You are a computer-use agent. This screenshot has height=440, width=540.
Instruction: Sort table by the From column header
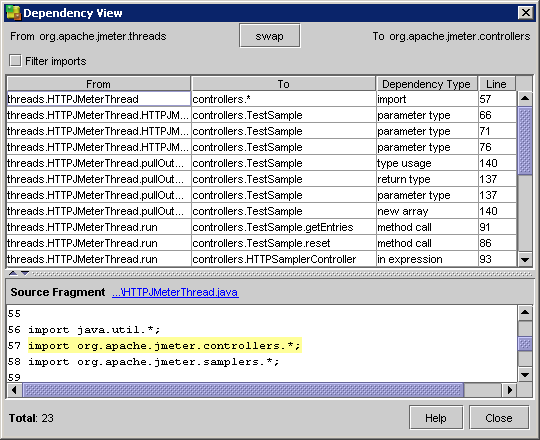coord(98,84)
